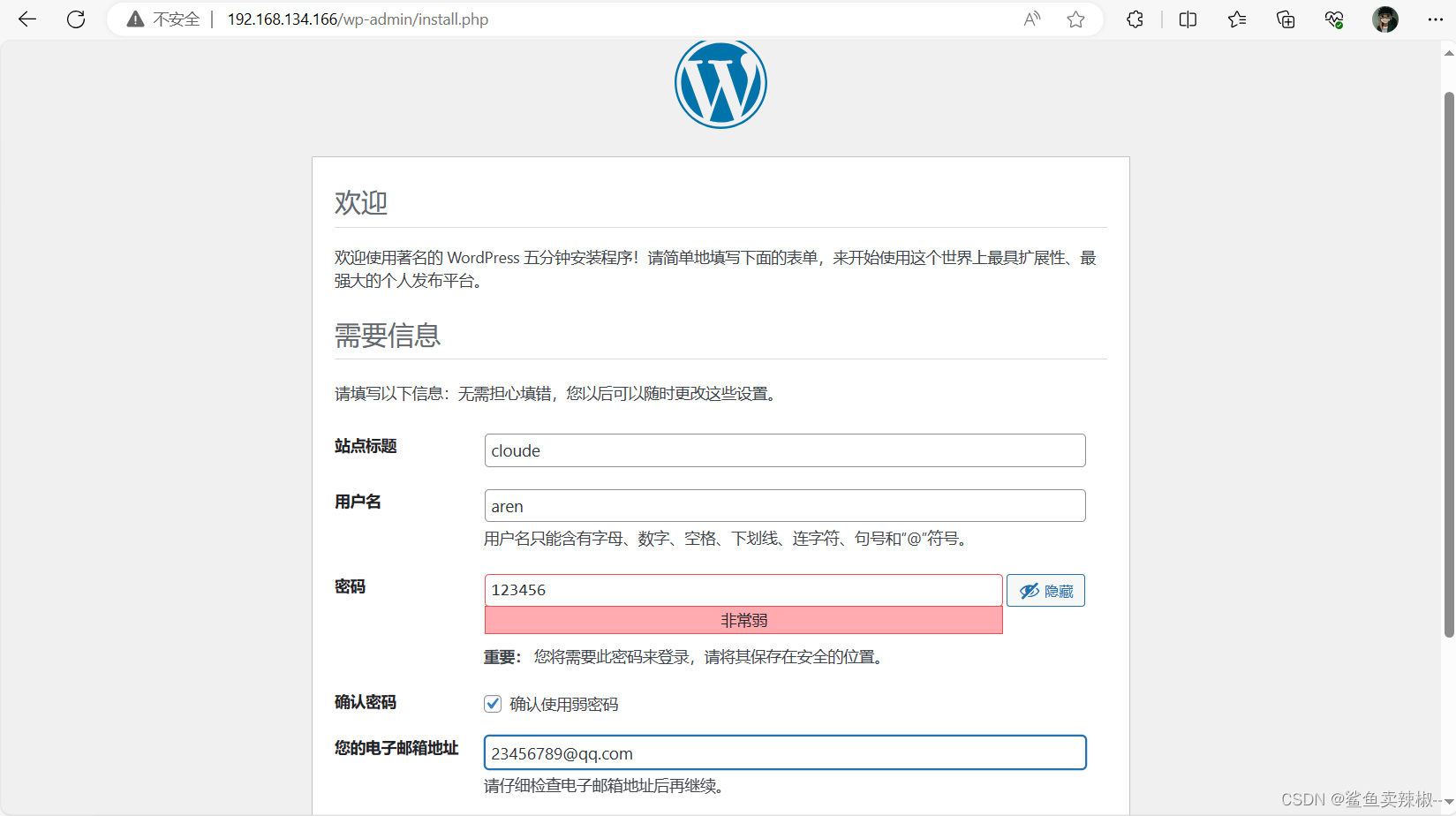Click the username rules hint text
The image size is (1456, 816).
pyautogui.click(x=728, y=538)
